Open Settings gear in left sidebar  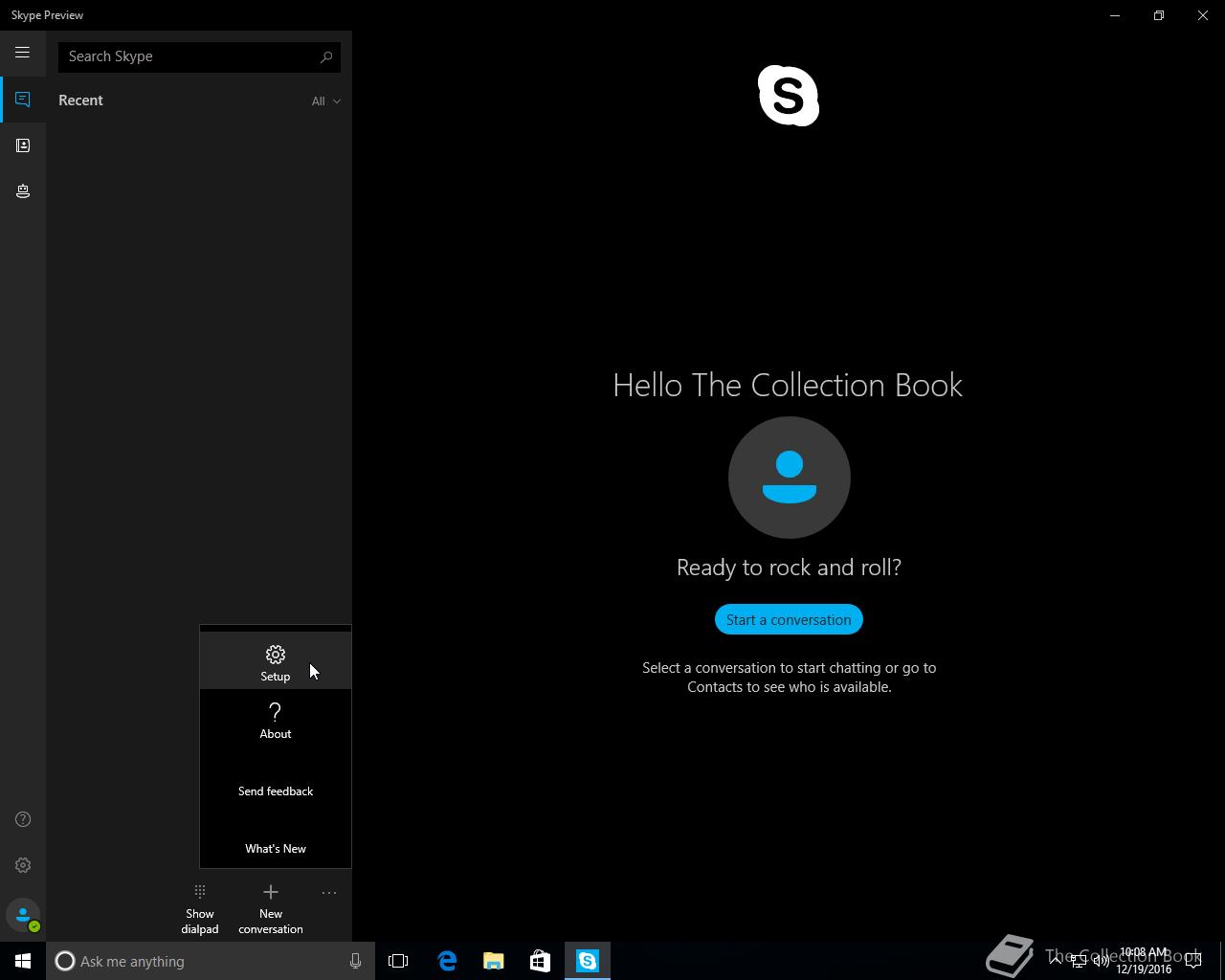coord(23,865)
